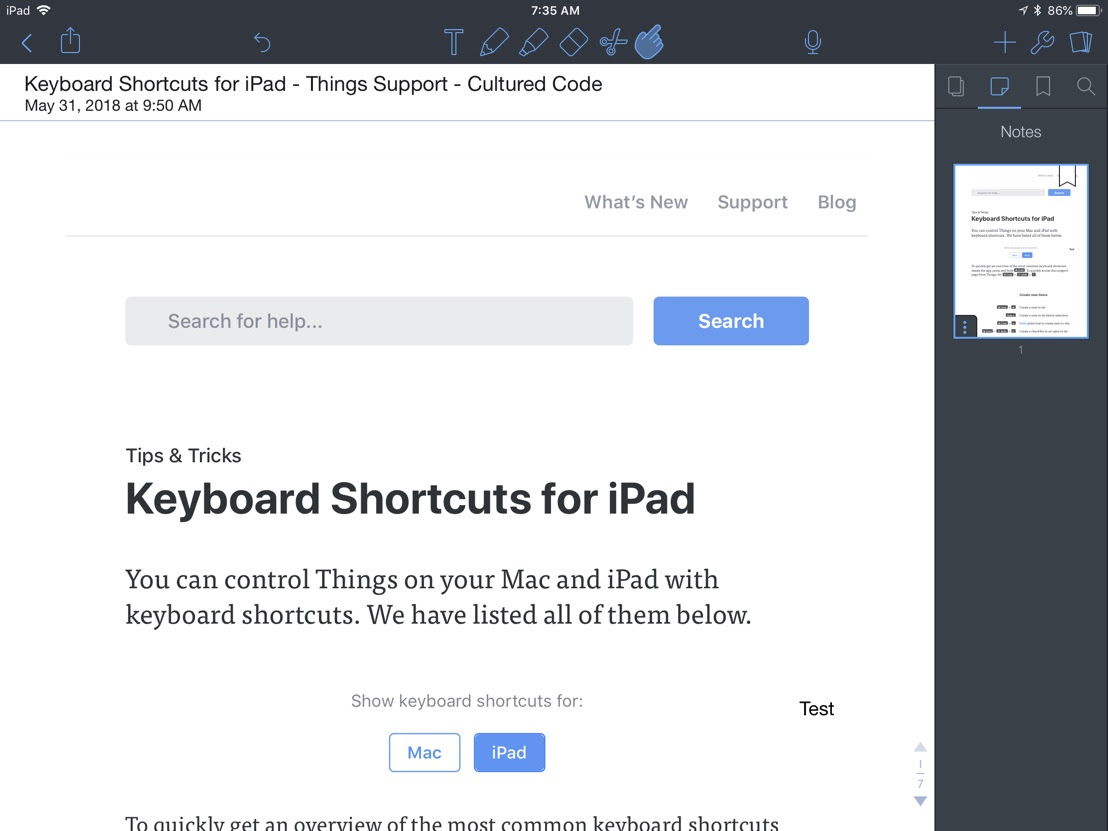The height and width of the screenshot is (831, 1108).
Task: Show iPad keyboard shortcuts
Action: pos(509,753)
